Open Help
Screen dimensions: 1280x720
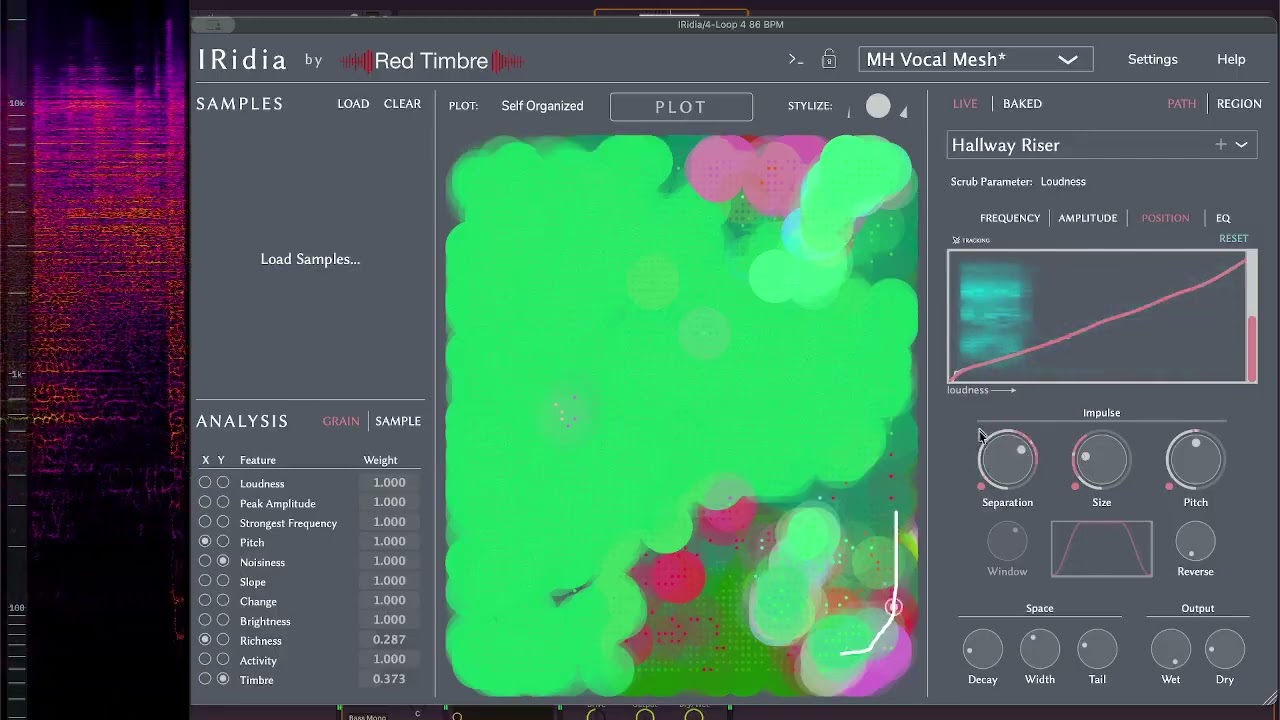(x=1231, y=60)
